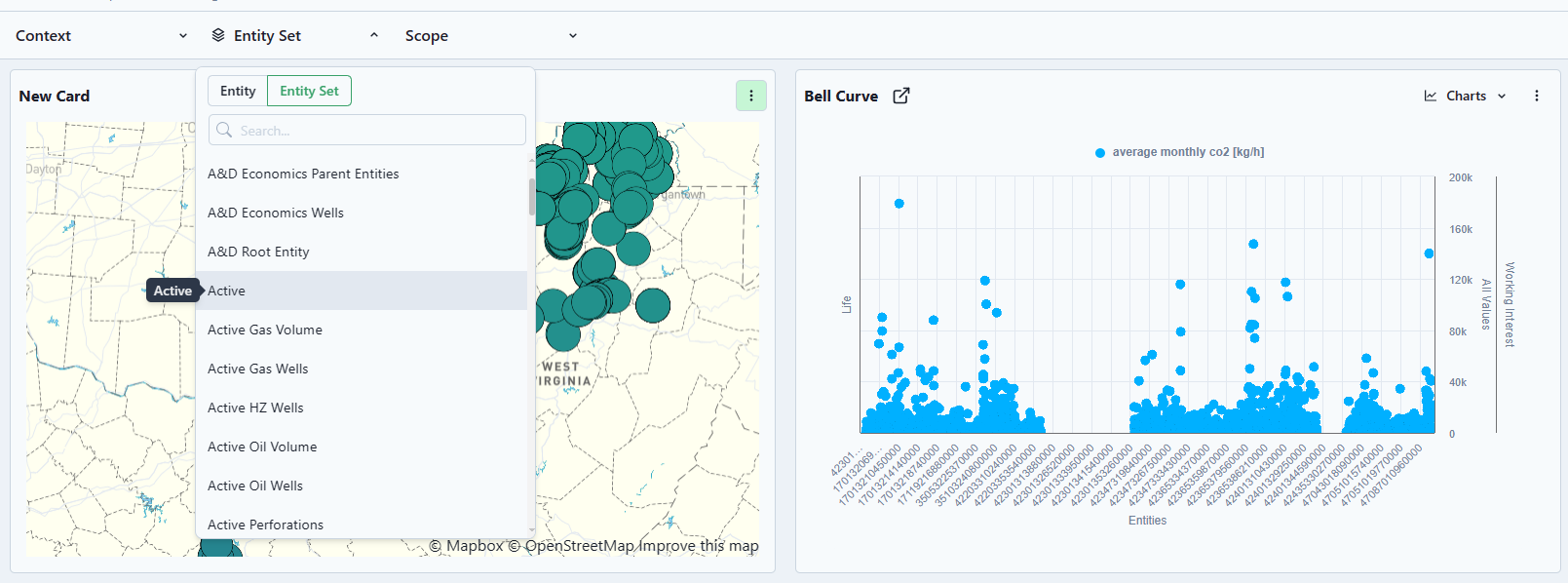Click the Improve this map link
The width and height of the screenshot is (1568, 583).
pos(699,546)
